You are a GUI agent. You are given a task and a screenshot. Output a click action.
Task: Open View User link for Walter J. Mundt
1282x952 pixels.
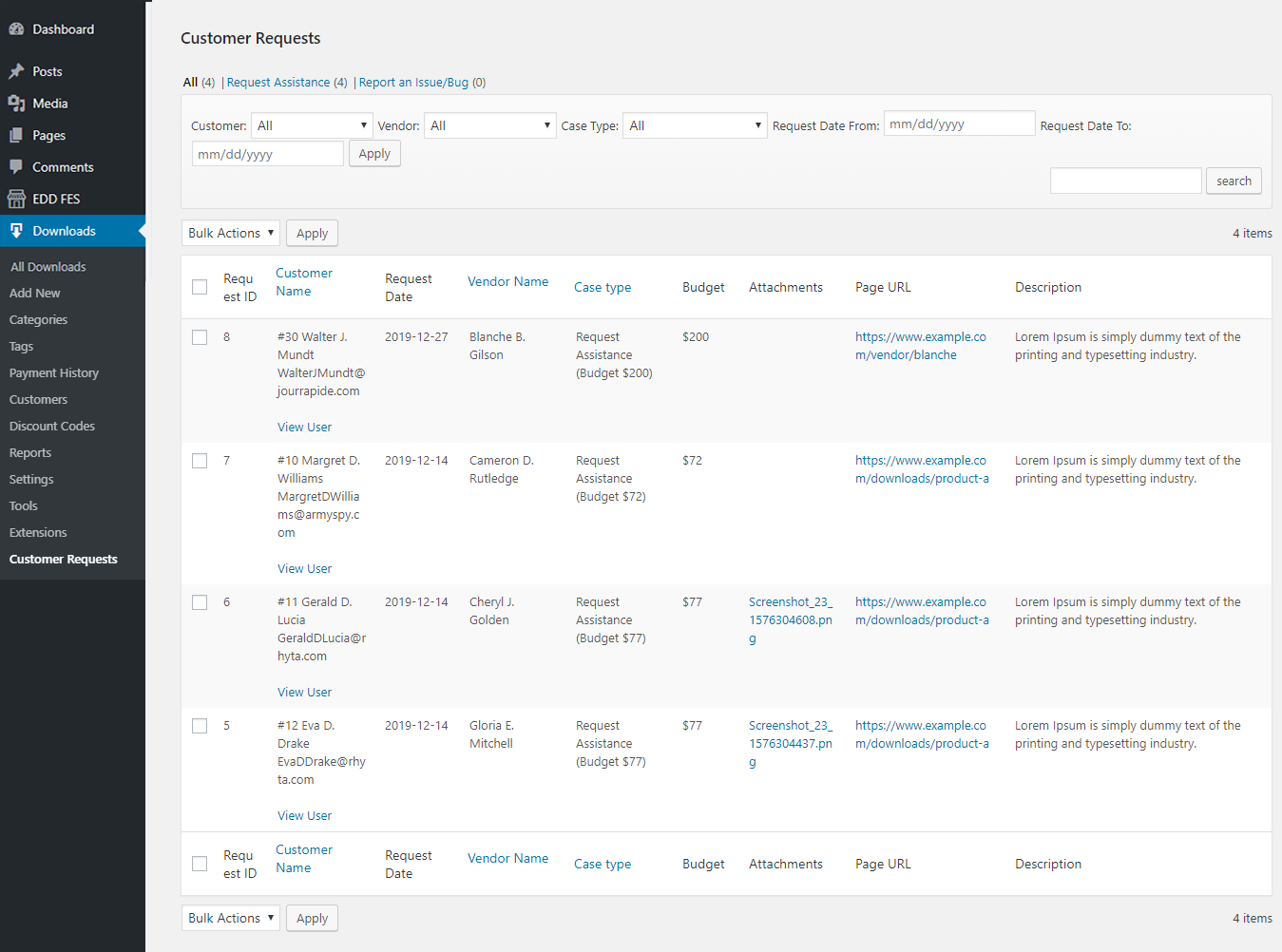point(304,428)
